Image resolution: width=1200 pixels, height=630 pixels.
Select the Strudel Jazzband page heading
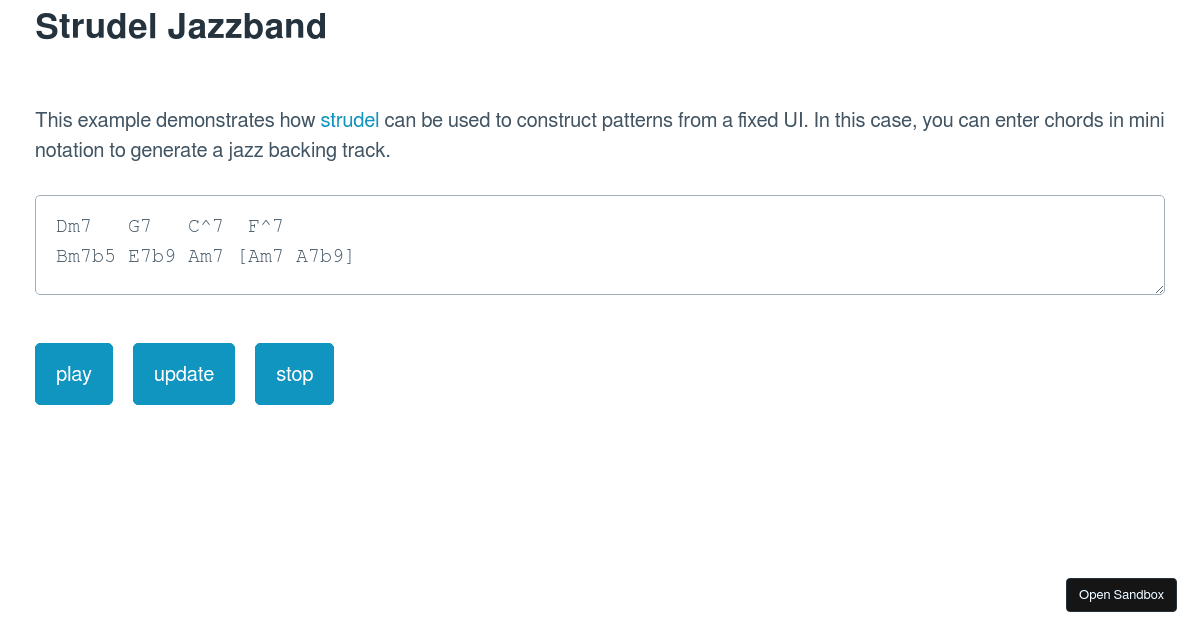pos(180,26)
